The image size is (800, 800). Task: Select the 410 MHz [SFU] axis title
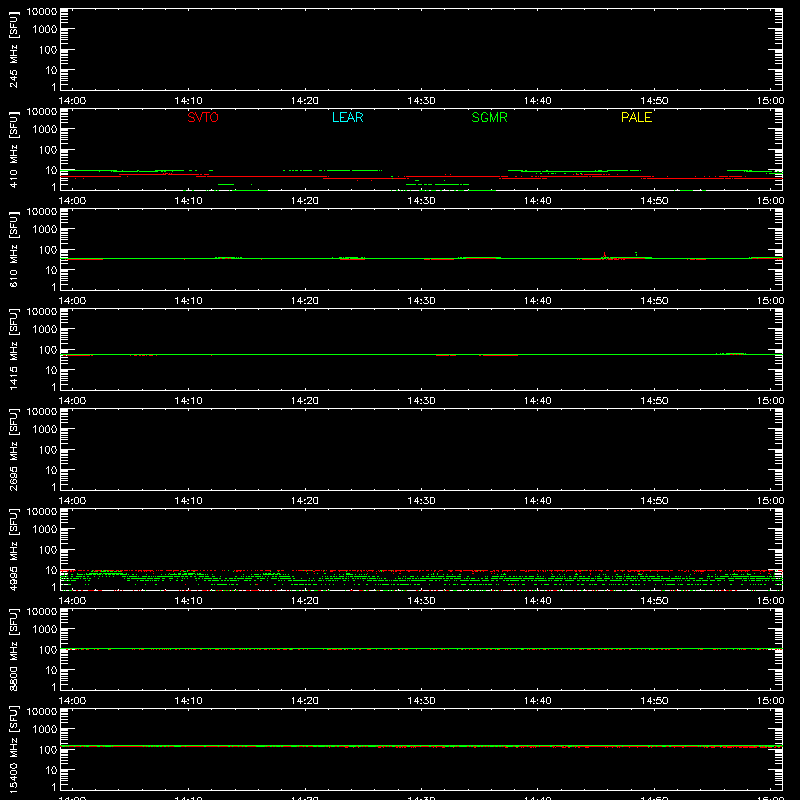point(13,149)
